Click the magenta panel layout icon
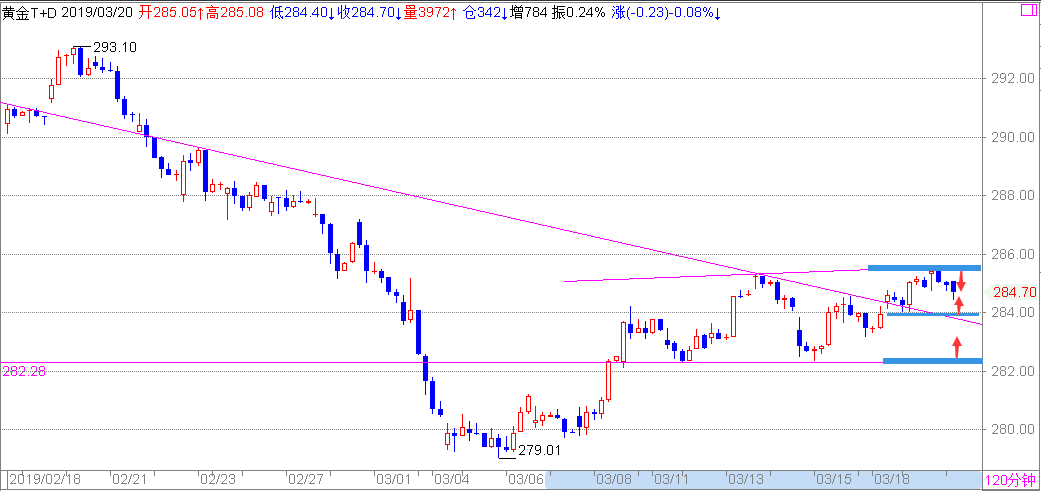This screenshot has width=1041, height=491. point(1030,11)
